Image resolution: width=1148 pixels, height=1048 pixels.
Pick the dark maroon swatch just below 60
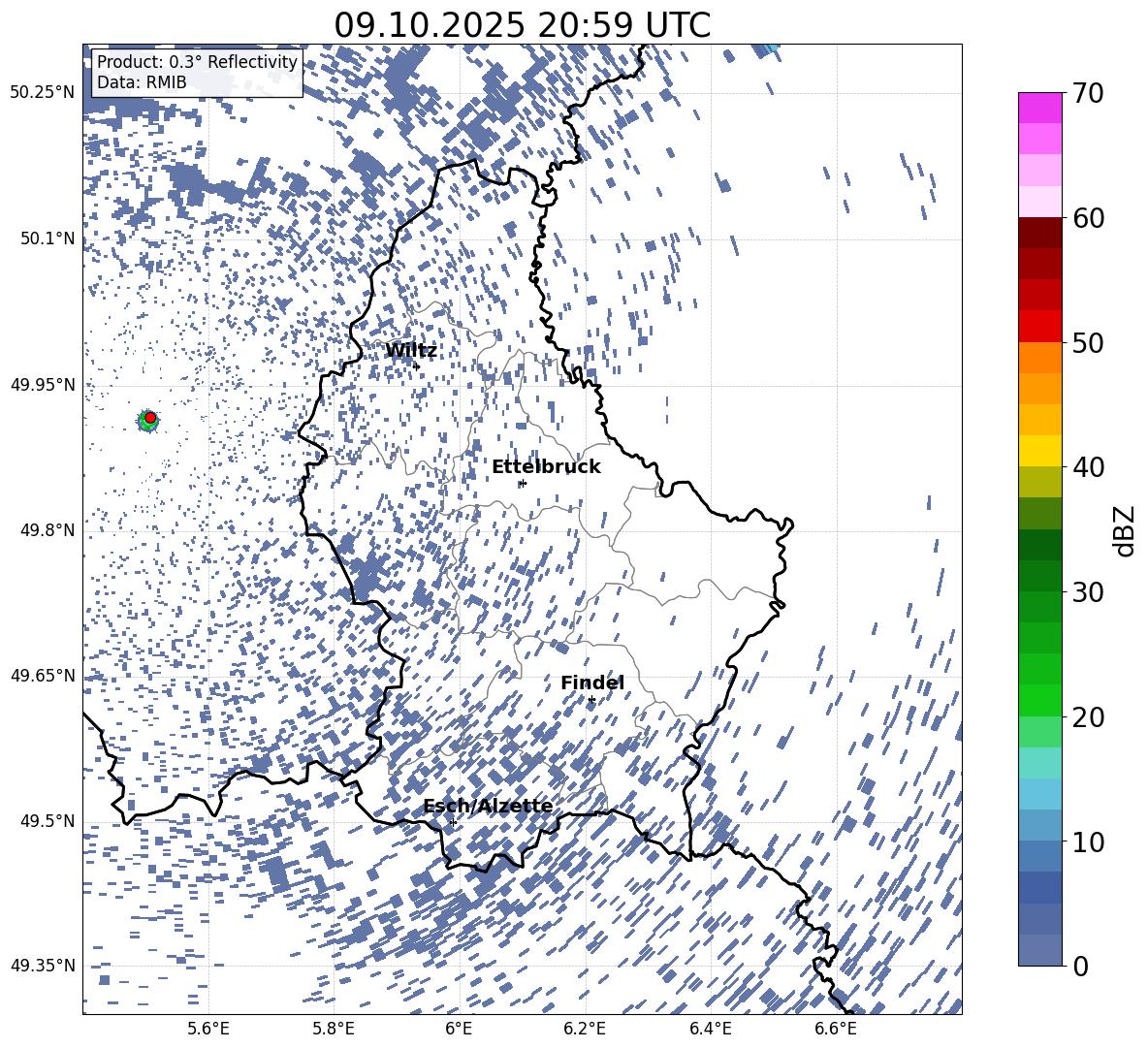click(1040, 233)
